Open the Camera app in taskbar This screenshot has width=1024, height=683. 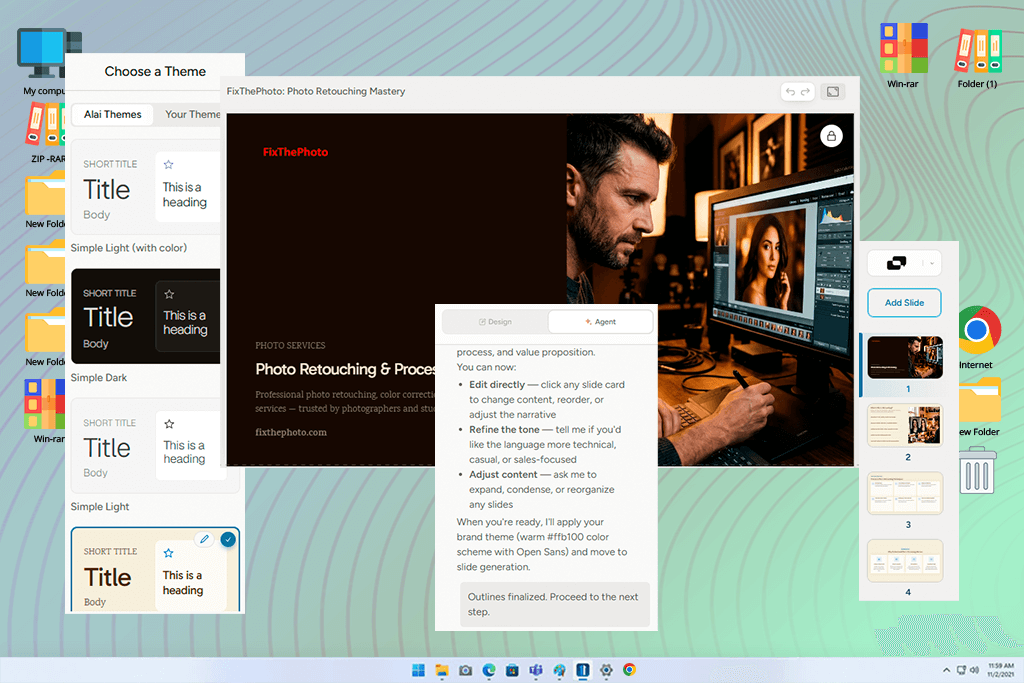click(465, 670)
